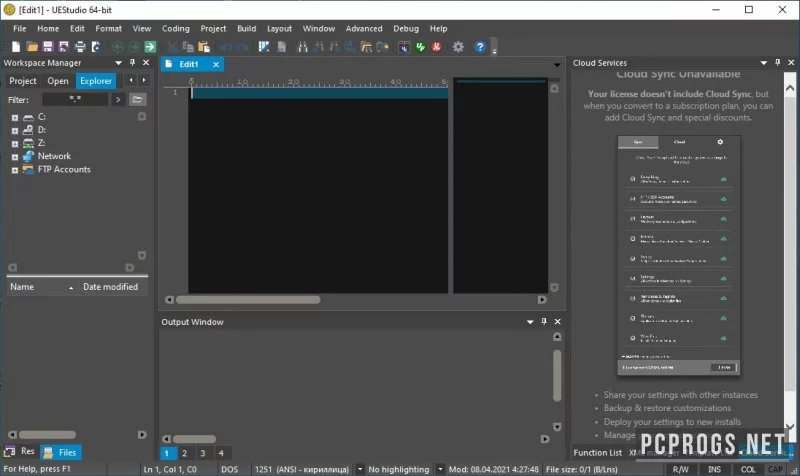This screenshot has height=476, width=800.
Task: Go forward with round green right arrow
Action: [134, 47]
